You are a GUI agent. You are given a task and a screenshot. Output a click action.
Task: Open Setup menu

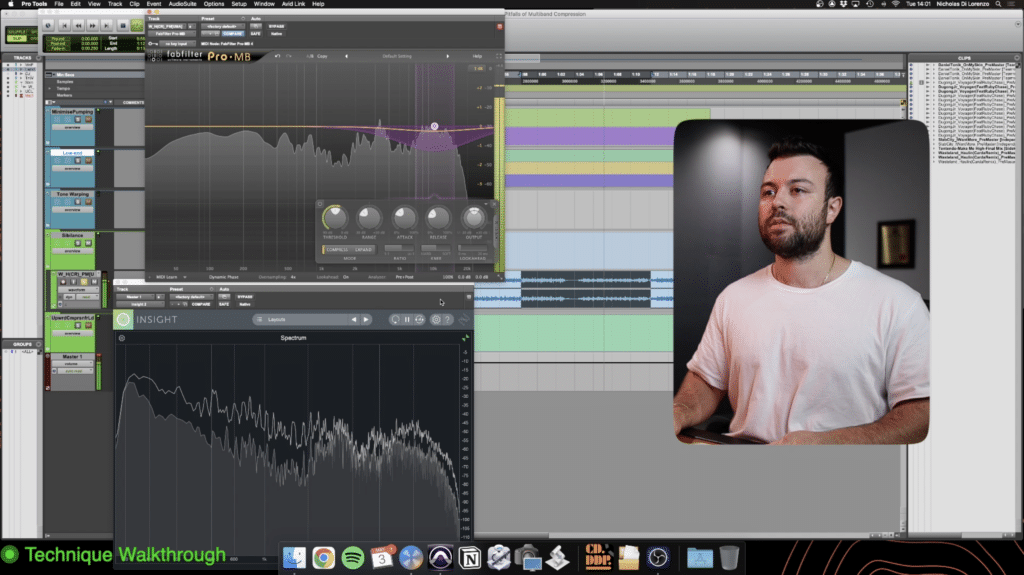pyautogui.click(x=239, y=4)
